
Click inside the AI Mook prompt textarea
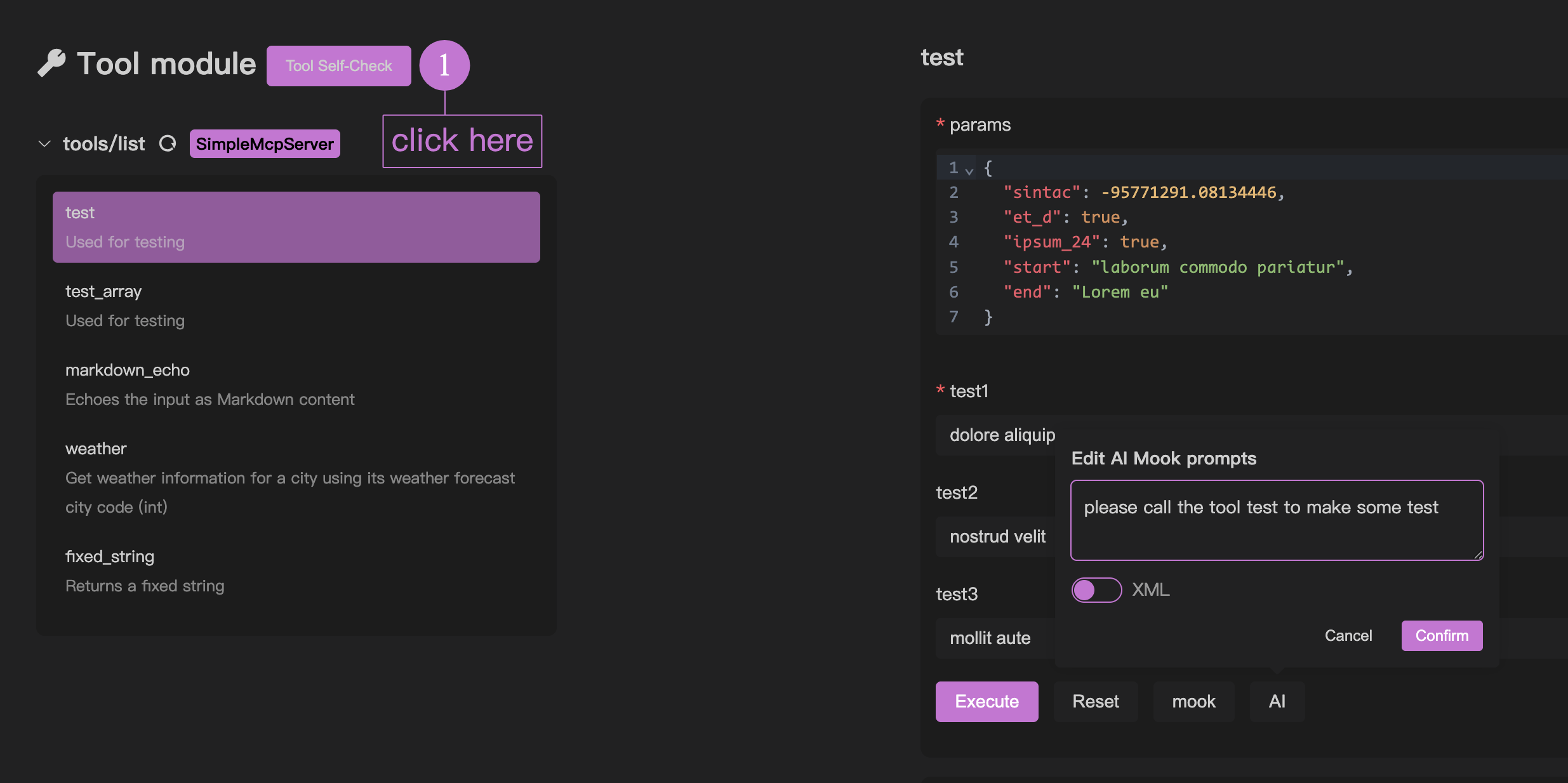pyautogui.click(x=1276, y=520)
